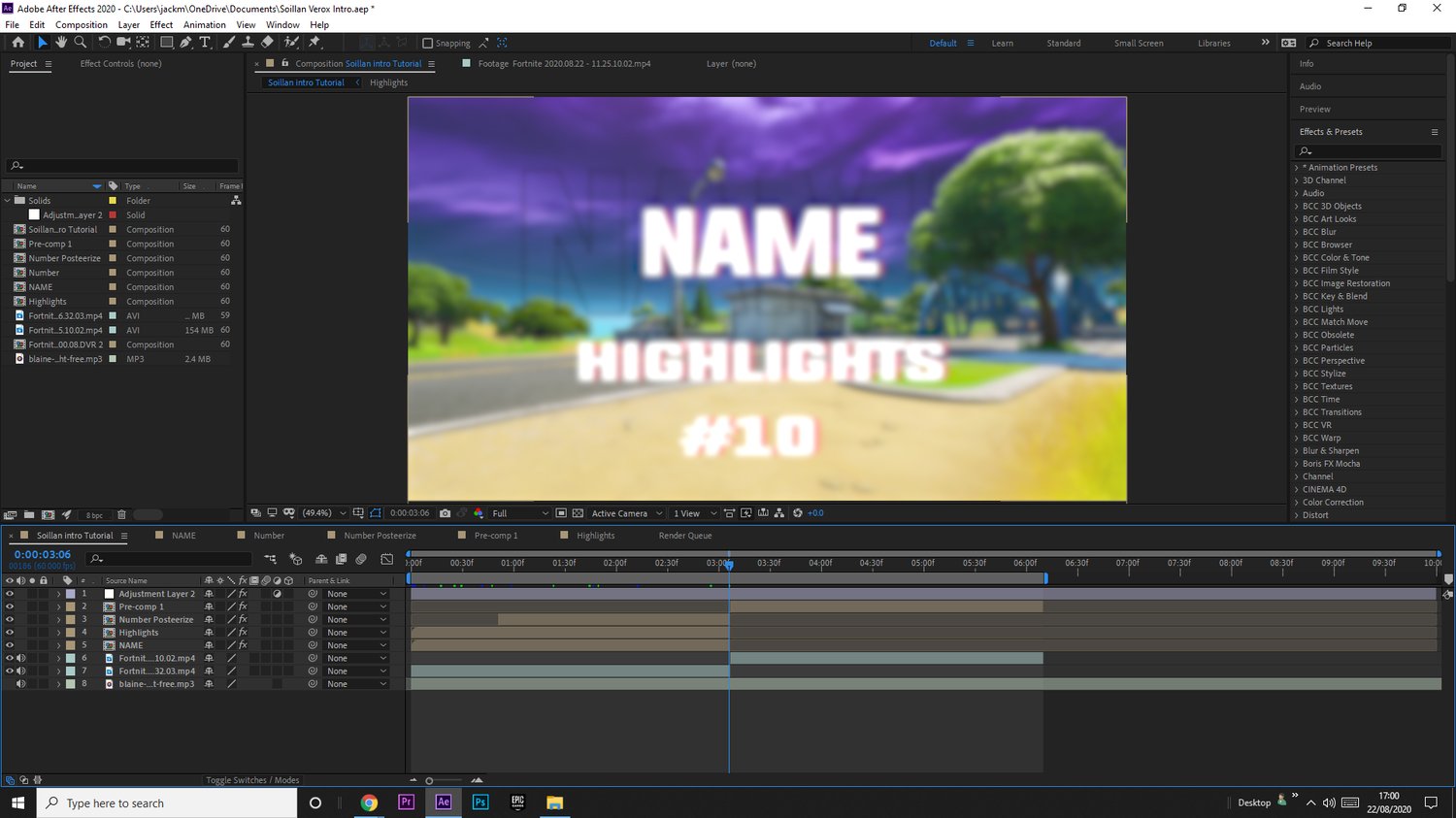This screenshot has width=1456, height=818.
Task: Open the 1 View layout dropdown
Action: (x=695, y=513)
